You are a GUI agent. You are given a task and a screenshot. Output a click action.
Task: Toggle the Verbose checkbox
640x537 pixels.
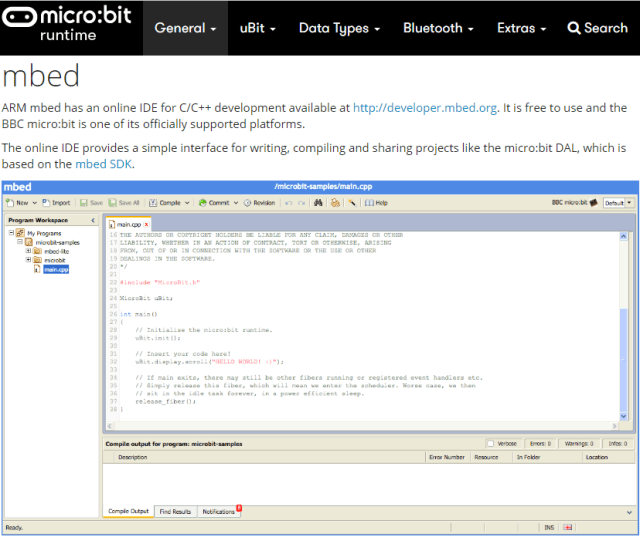tap(489, 443)
